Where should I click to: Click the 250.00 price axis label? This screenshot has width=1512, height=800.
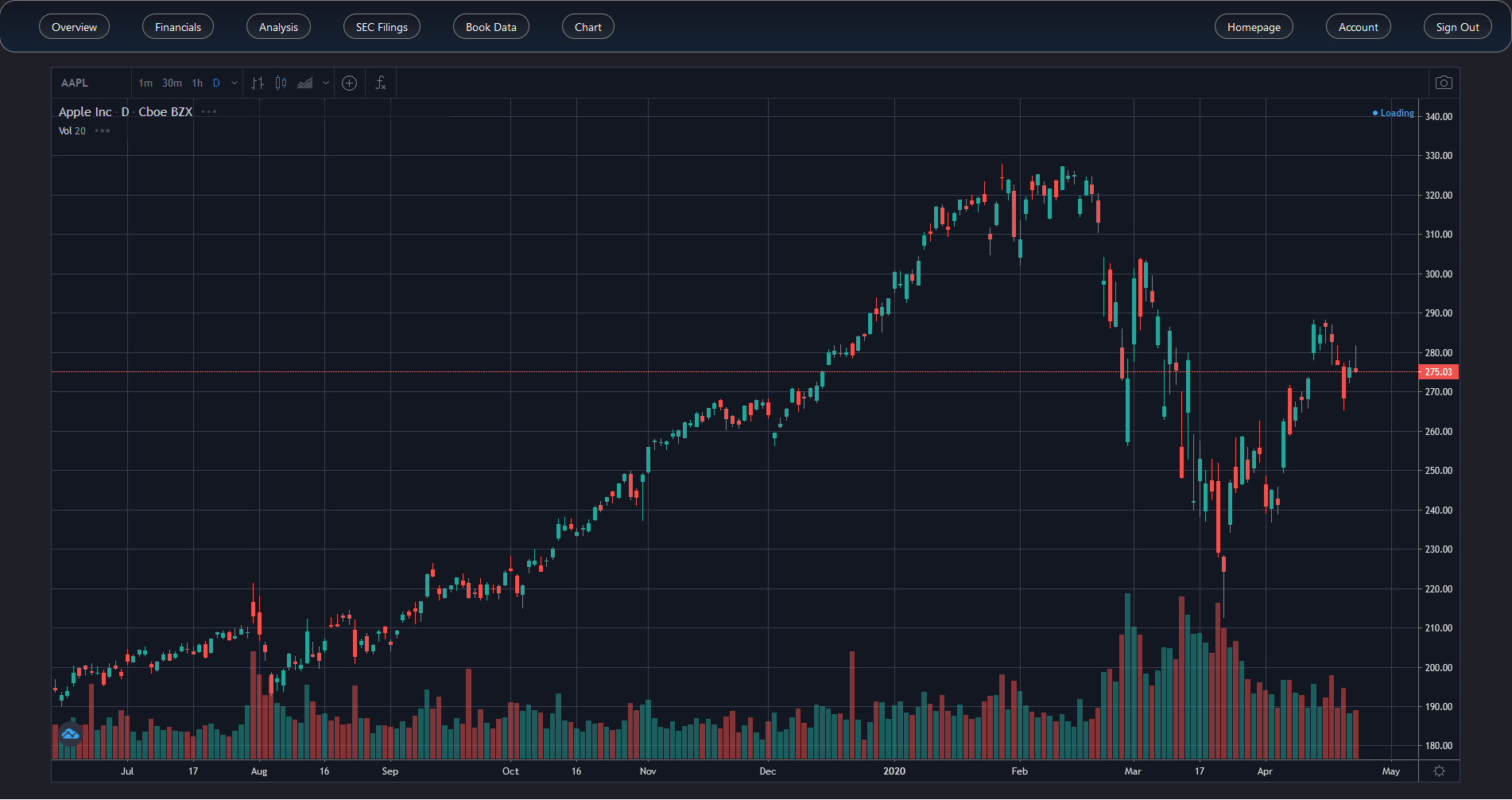(x=1439, y=471)
